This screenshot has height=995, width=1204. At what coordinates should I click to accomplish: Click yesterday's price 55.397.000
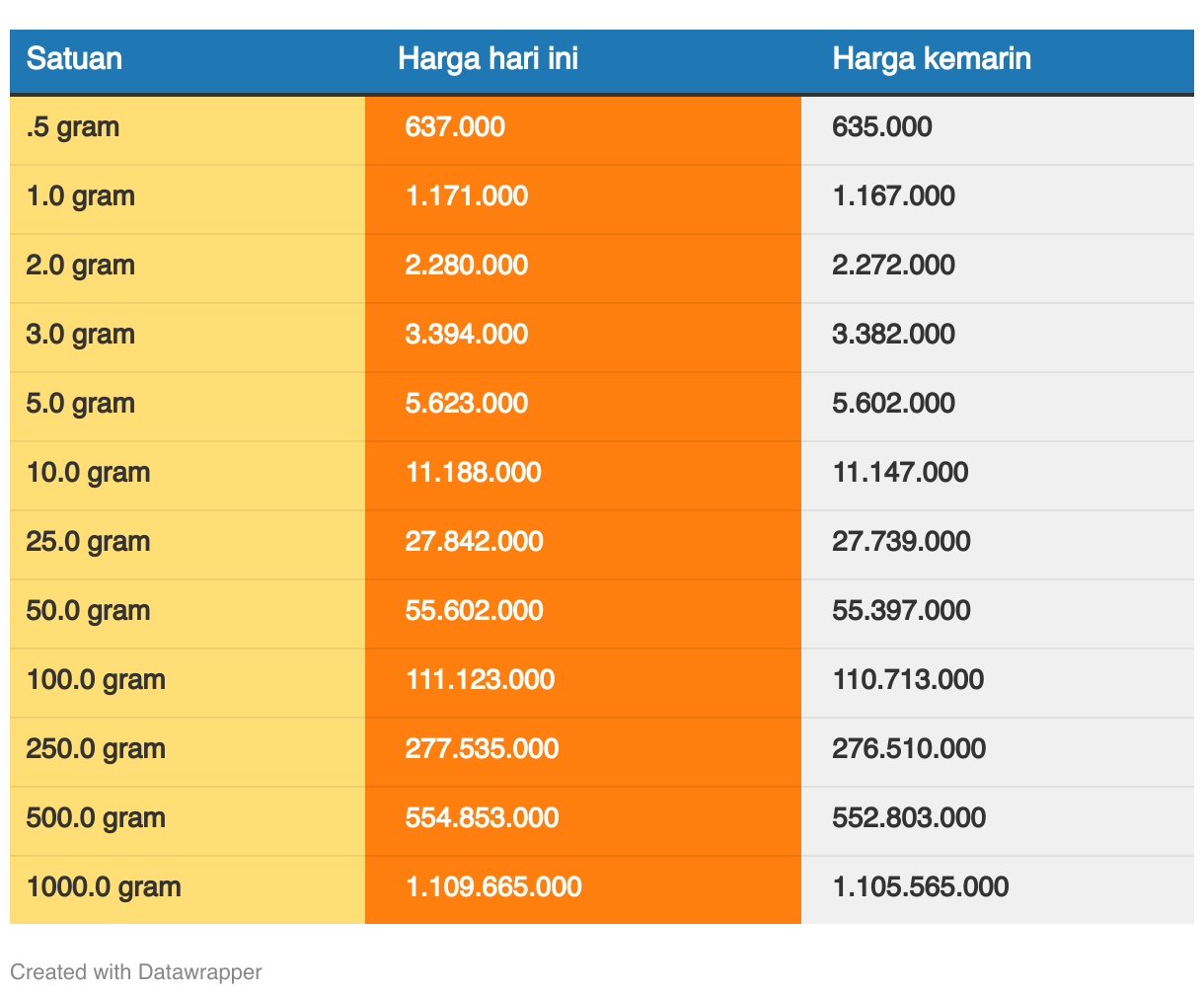[x=901, y=611]
